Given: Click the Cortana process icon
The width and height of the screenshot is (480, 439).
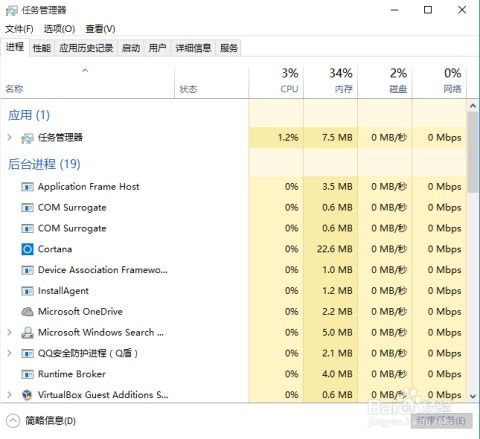Looking at the screenshot, I should point(27,249).
